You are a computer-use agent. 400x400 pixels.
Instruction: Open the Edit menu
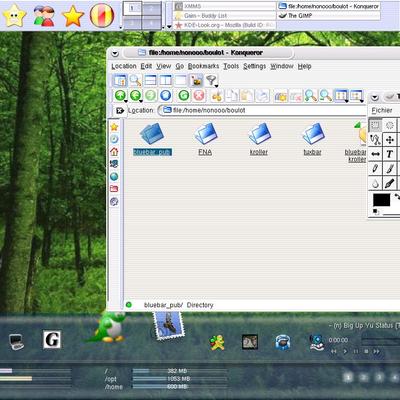(146, 66)
